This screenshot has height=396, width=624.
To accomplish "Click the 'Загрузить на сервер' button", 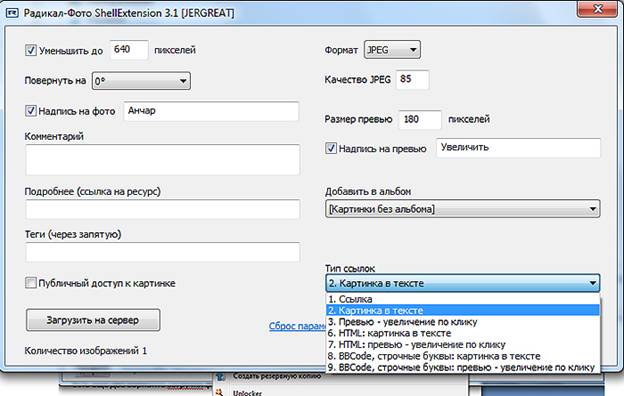I will pos(93,320).
